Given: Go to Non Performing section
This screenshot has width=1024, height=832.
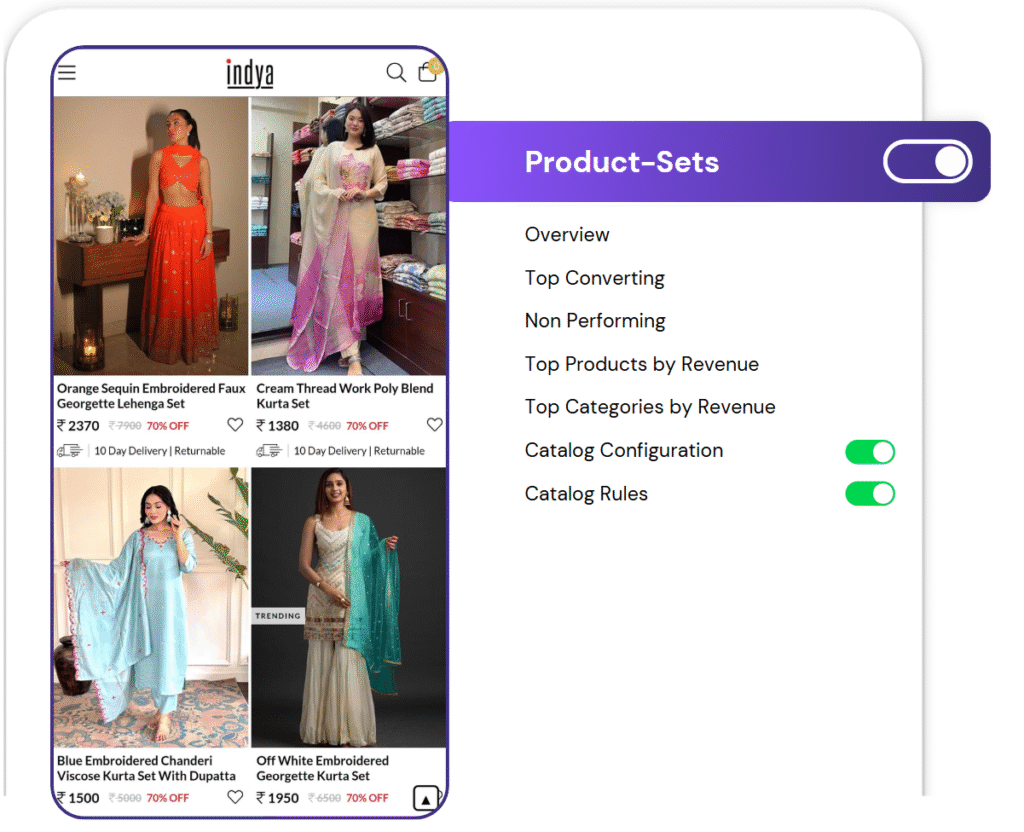Looking at the screenshot, I should pos(595,321).
